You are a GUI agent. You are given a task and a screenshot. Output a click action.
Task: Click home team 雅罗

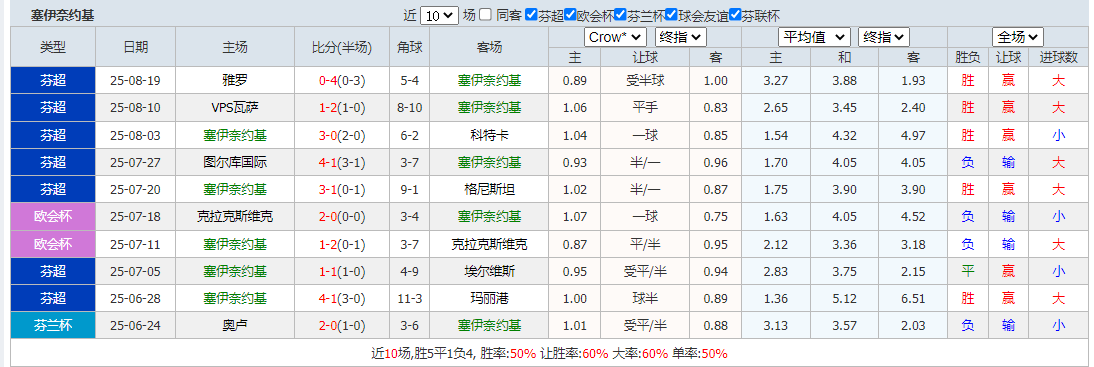[234, 81]
